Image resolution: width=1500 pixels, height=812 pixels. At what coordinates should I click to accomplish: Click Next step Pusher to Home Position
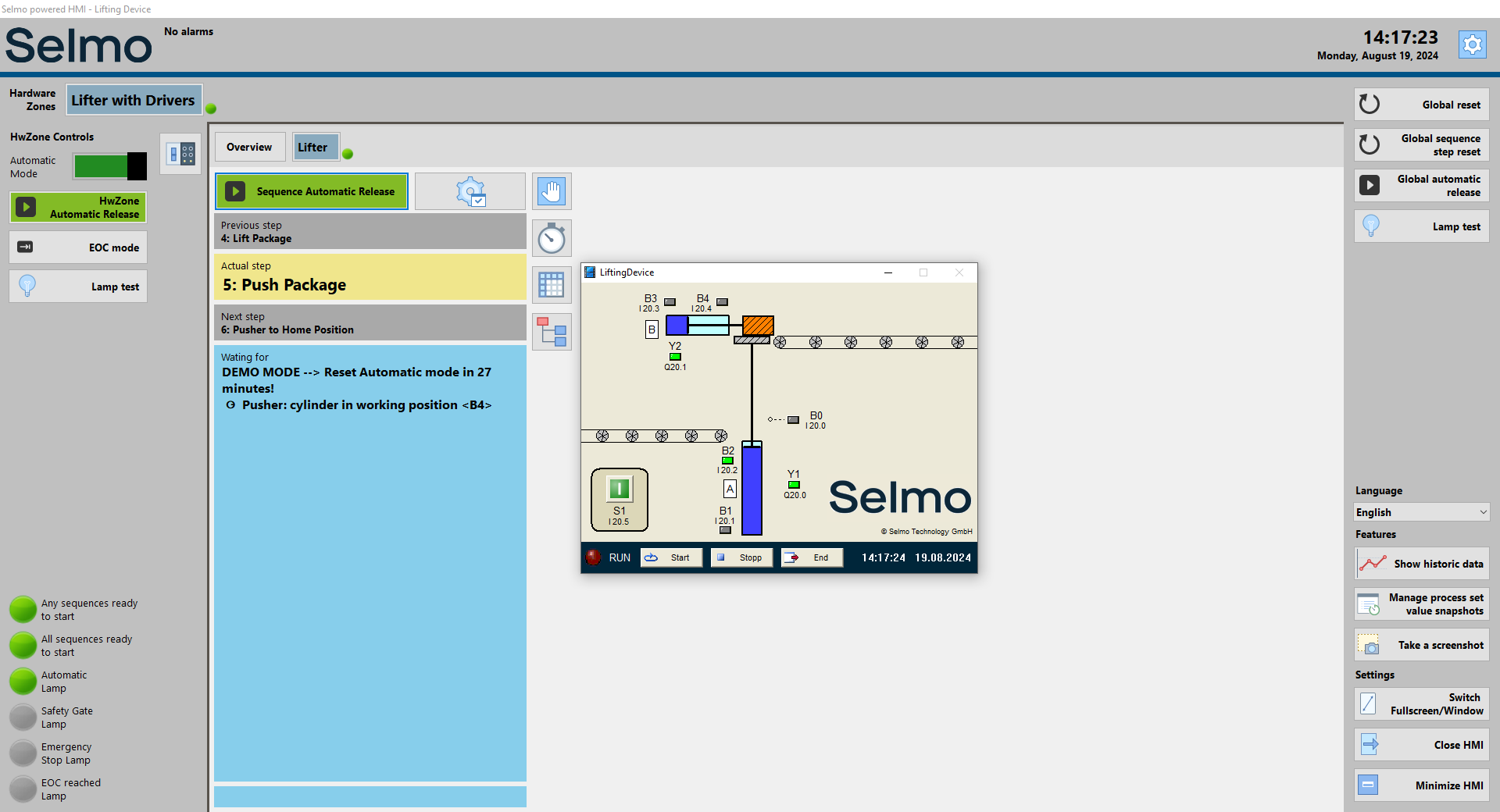coord(370,322)
